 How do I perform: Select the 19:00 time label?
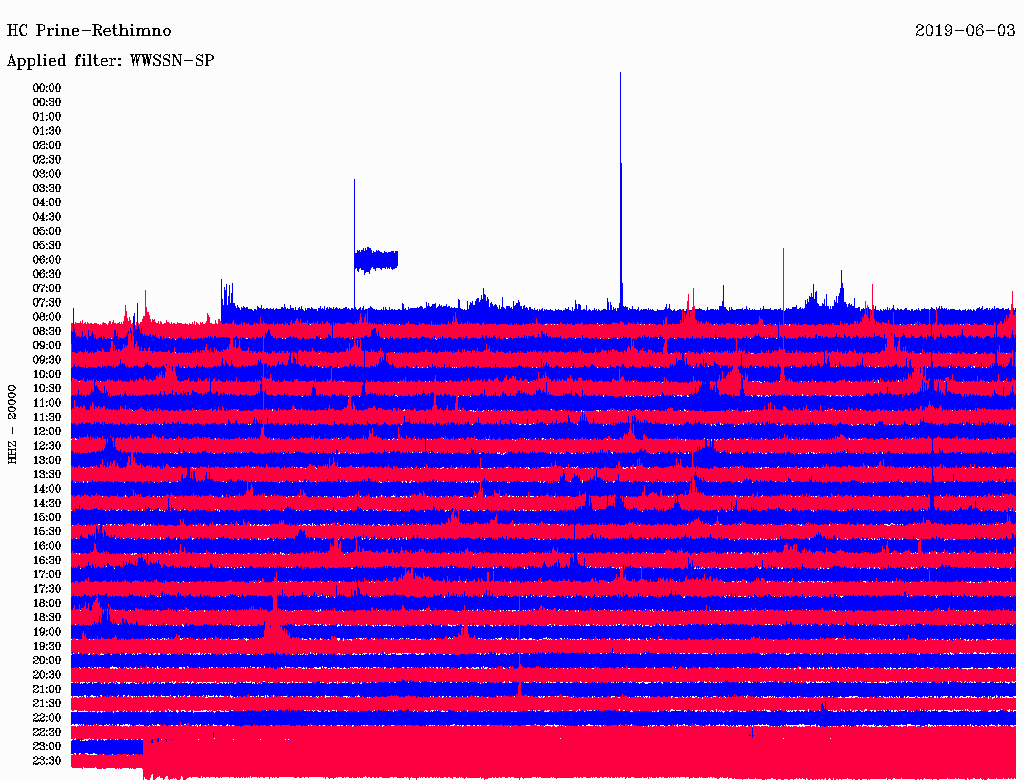click(46, 632)
